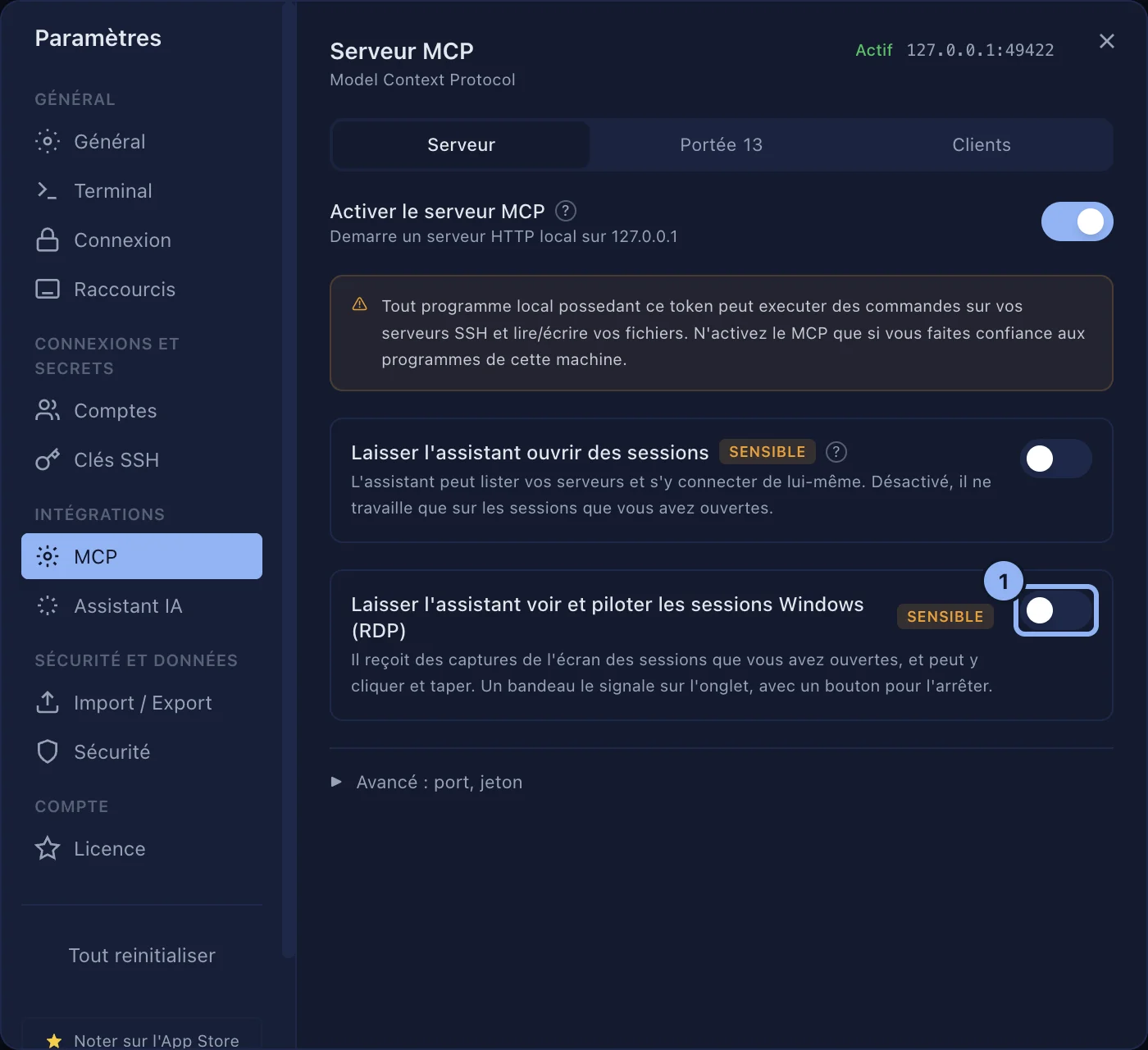Click the Comptes users icon
The height and width of the screenshot is (1050, 1148).
(48, 410)
